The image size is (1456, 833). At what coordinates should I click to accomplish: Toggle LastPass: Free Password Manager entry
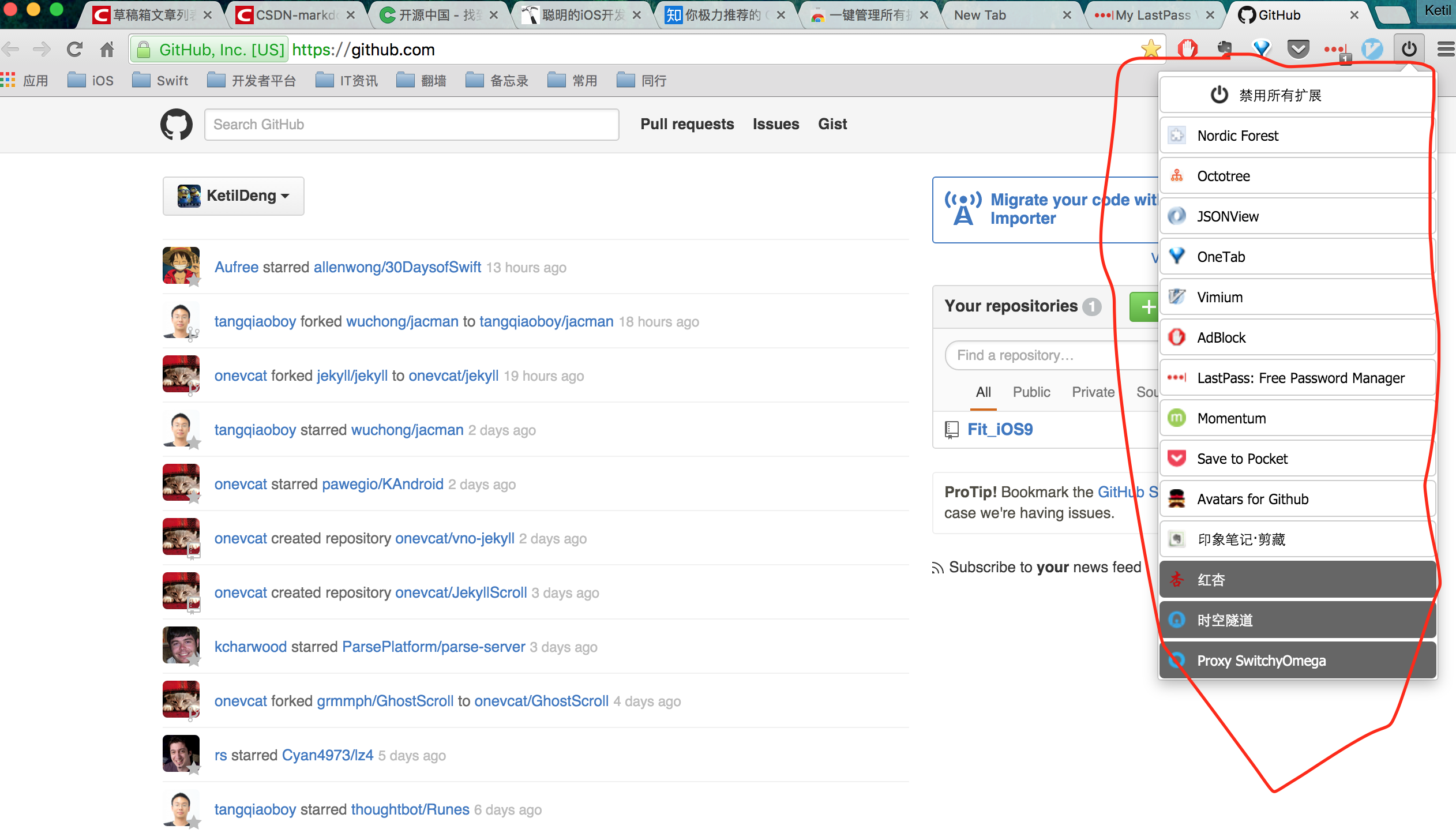[1297, 378]
